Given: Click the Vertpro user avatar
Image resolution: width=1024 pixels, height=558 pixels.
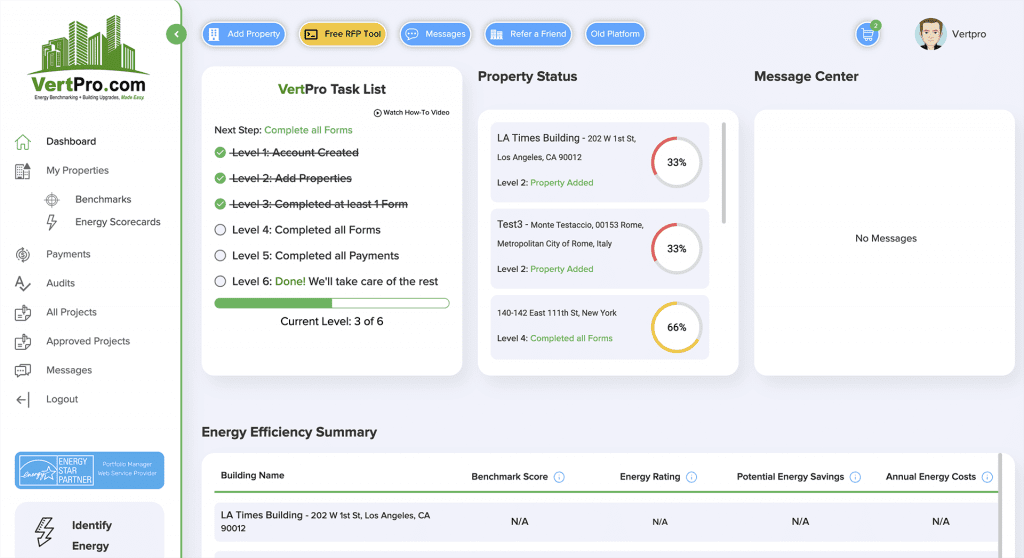Looking at the screenshot, I should pyautogui.click(x=931, y=34).
